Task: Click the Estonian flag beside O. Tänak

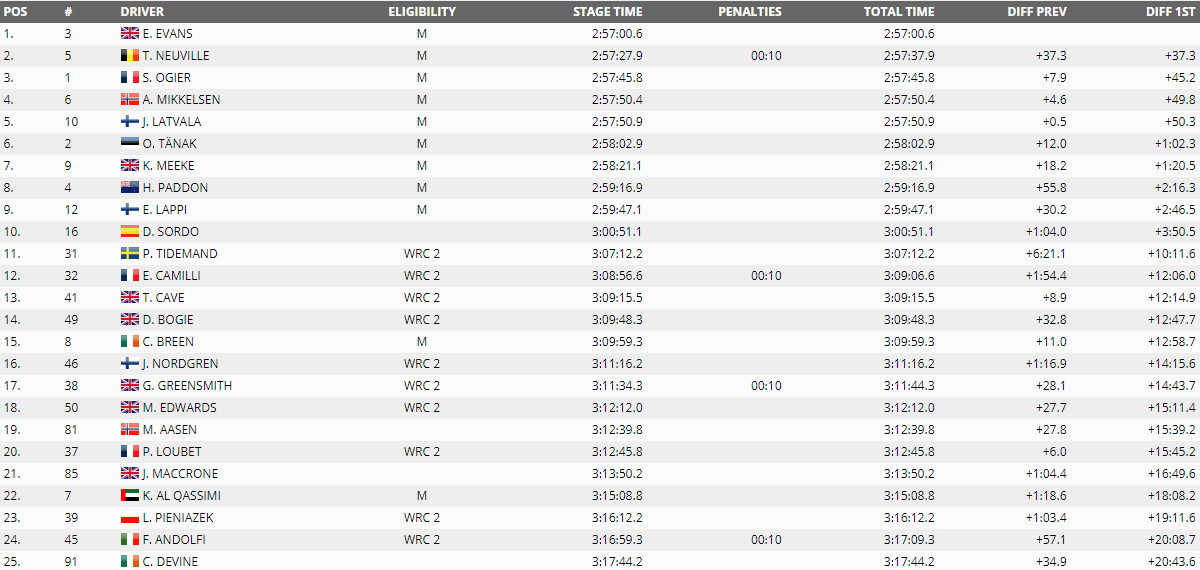Action: point(129,143)
